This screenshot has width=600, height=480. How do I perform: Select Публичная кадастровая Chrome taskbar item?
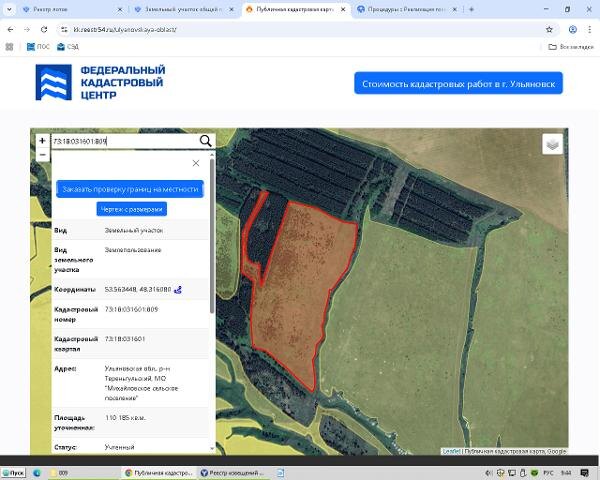pos(159,473)
